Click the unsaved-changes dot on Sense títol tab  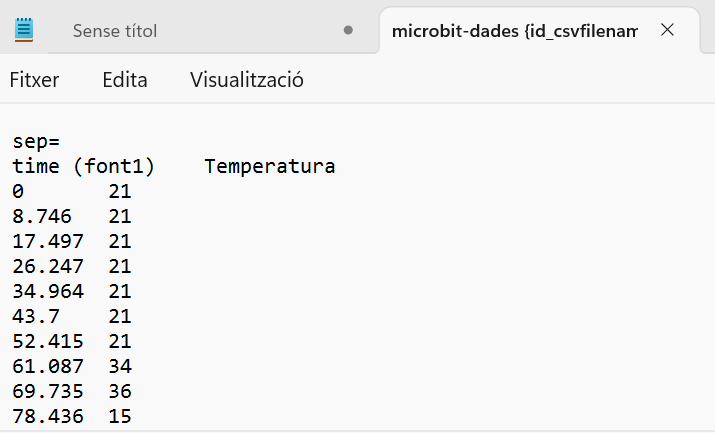tap(348, 30)
